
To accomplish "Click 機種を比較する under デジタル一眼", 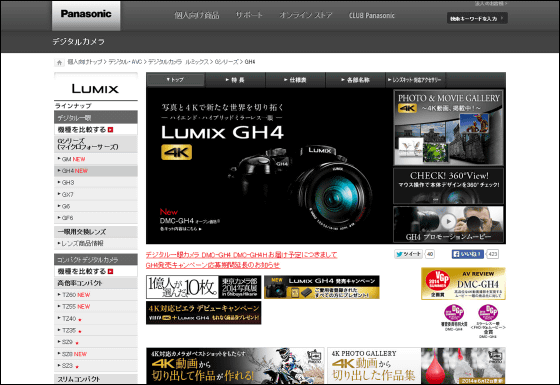I will [85, 130].
